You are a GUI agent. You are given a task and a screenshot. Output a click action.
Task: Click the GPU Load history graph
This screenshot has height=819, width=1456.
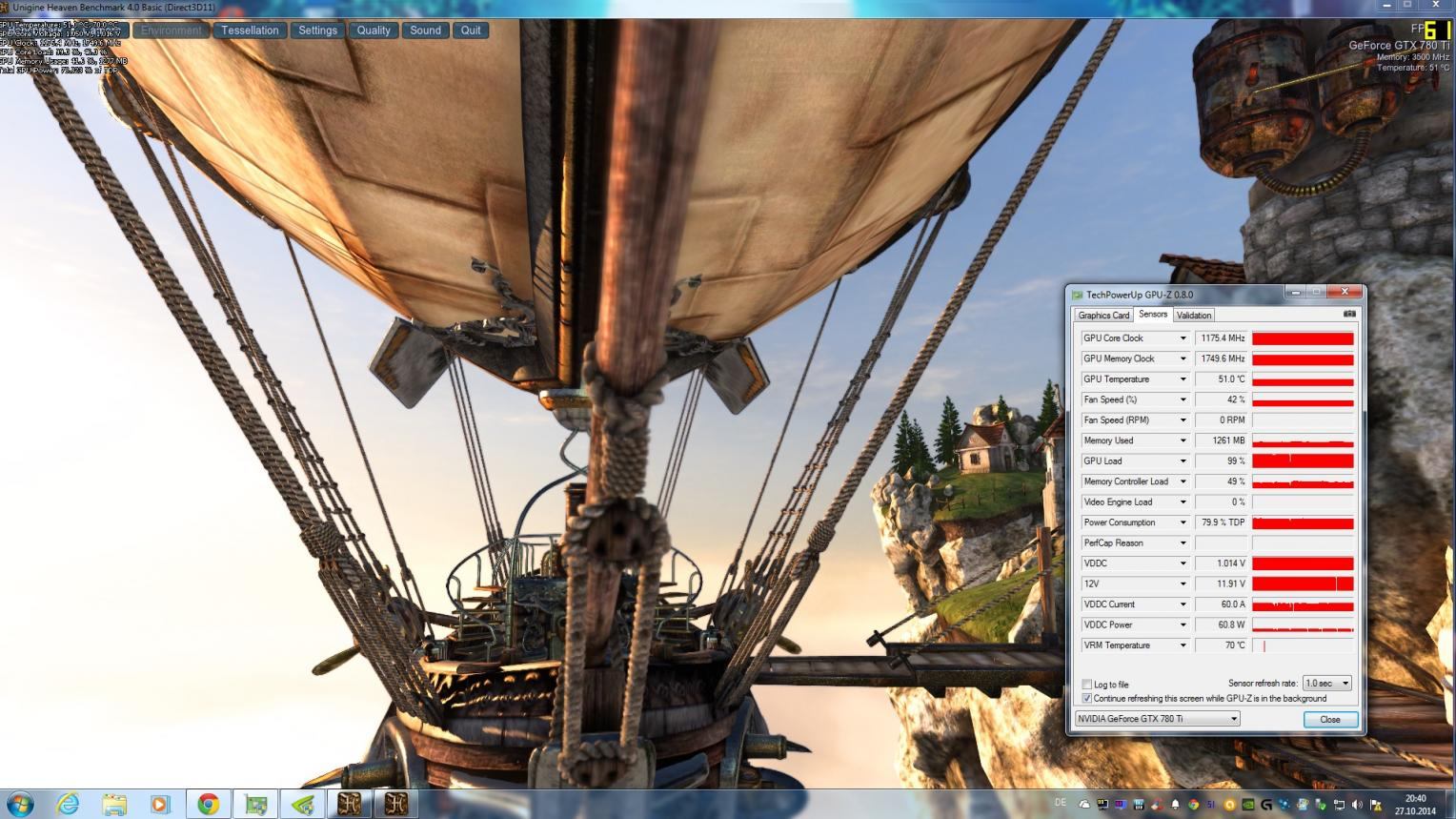pos(1303,461)
